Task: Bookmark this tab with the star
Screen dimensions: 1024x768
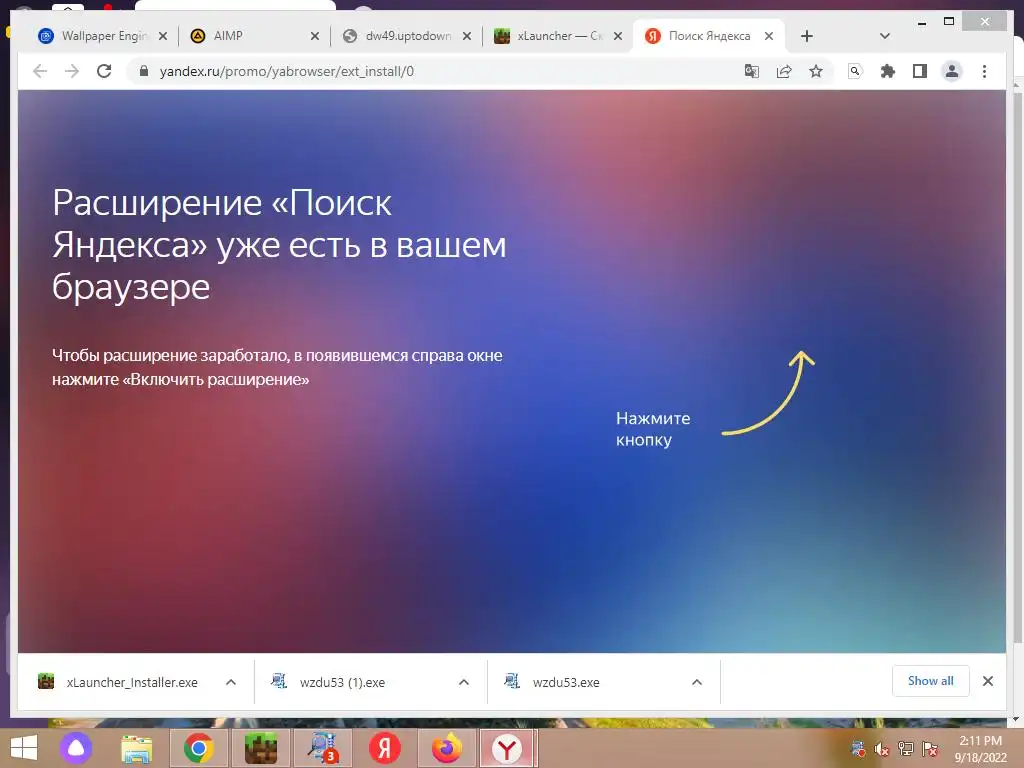Action: 816,71
